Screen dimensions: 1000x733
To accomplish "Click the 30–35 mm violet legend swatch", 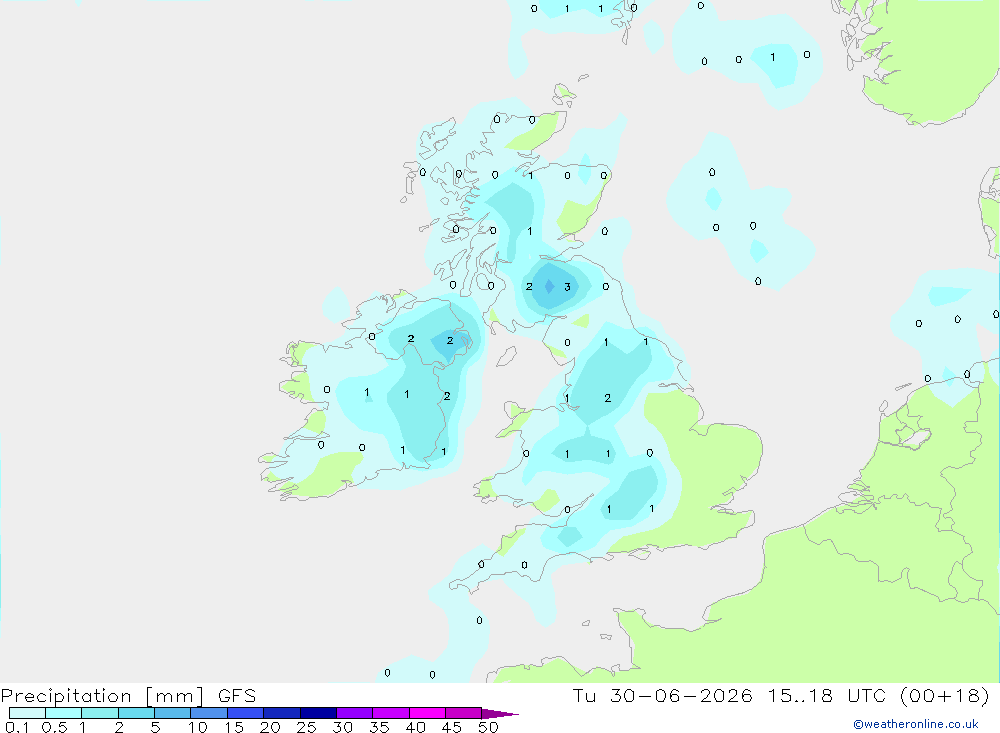I will coord(355,713).
